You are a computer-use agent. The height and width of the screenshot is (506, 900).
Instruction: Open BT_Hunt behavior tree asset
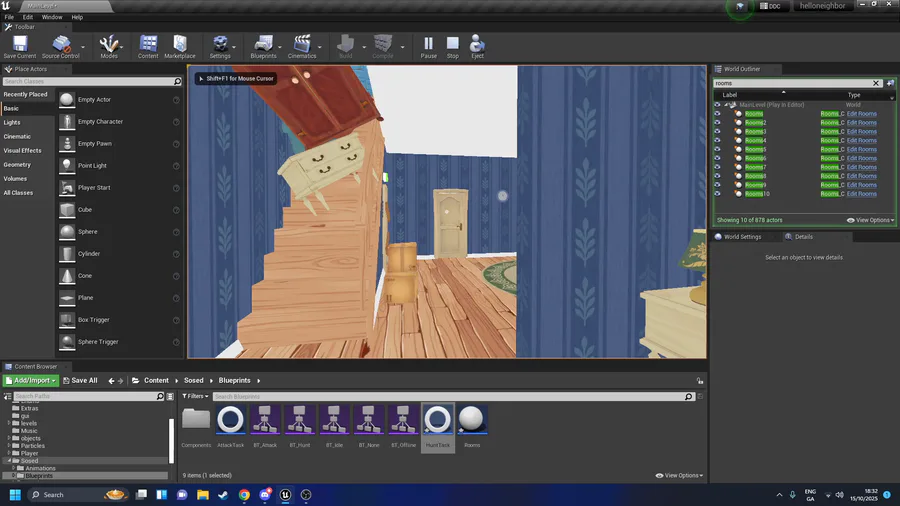300,426
